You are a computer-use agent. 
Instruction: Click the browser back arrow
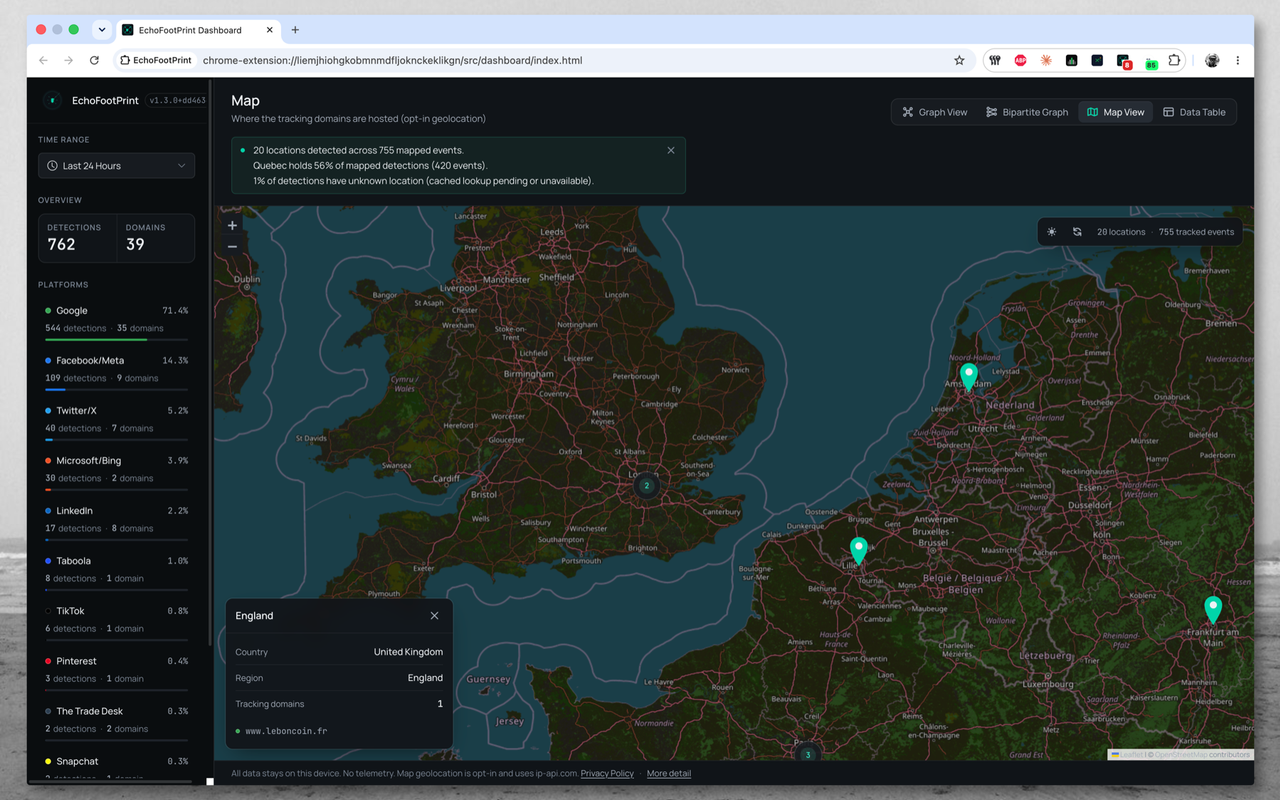point(43,60)
